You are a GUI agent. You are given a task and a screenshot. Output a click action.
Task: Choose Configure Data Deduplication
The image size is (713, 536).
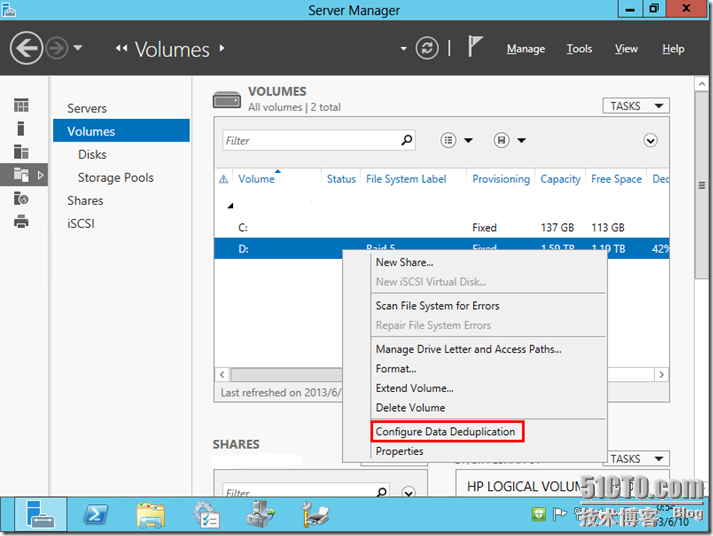click(445, 431)
